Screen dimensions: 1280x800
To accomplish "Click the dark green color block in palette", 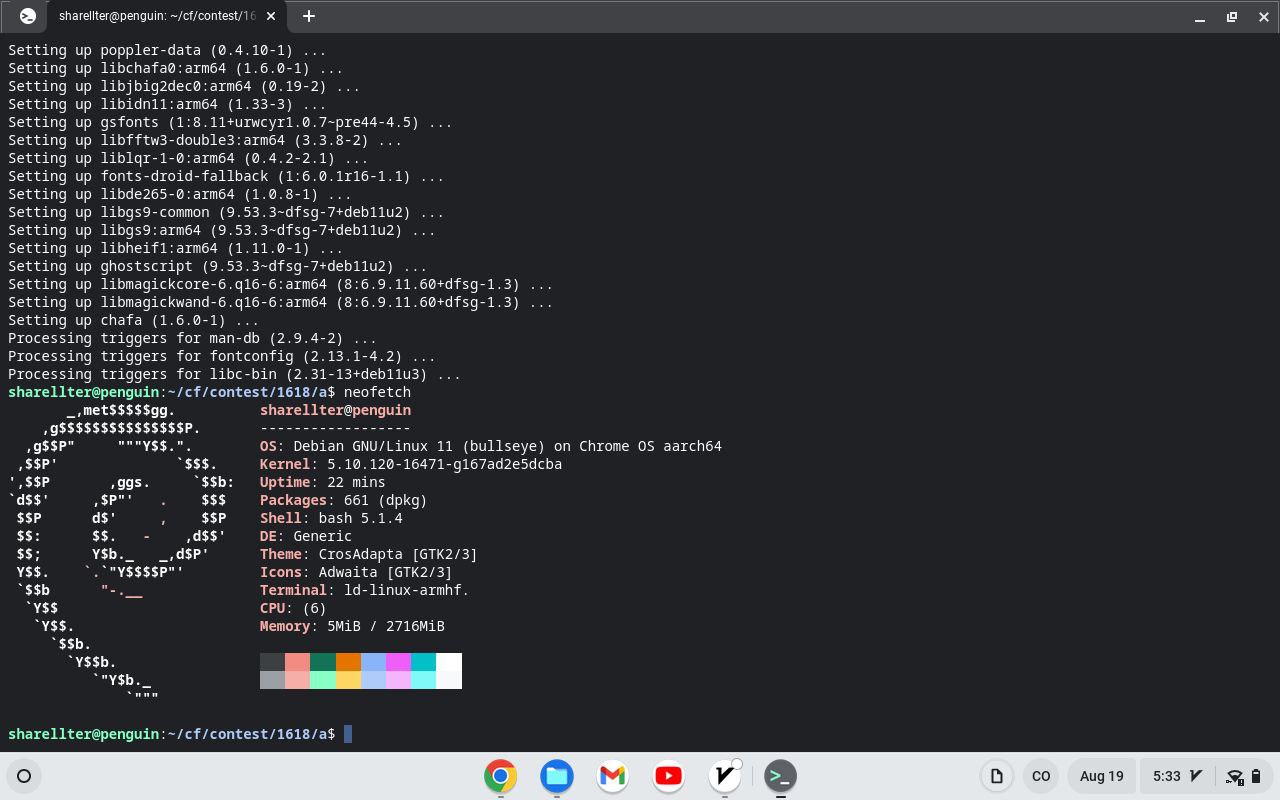I will click(x=323, y=662).
